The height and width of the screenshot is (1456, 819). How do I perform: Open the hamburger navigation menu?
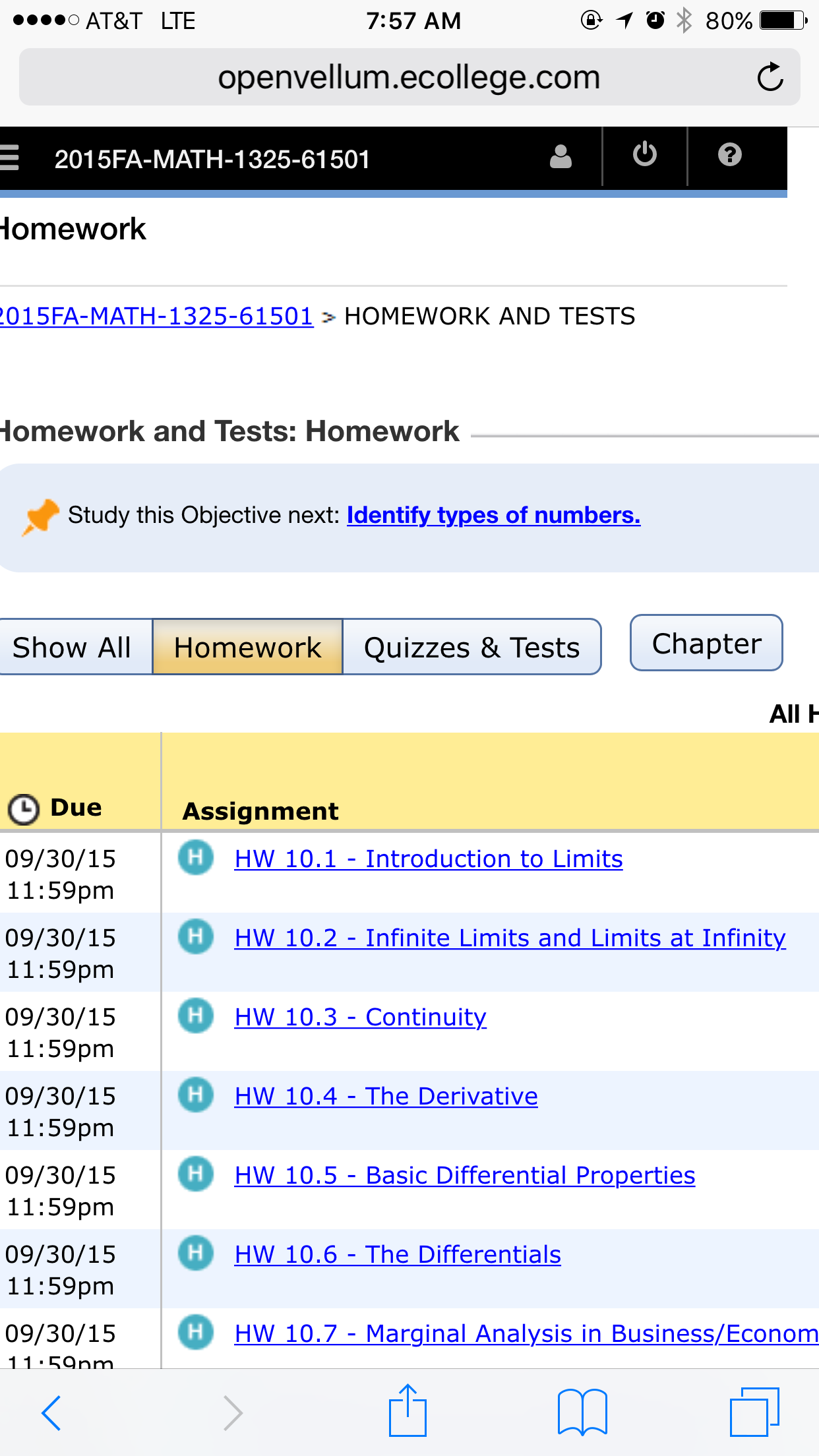click(x=9, y=158)
